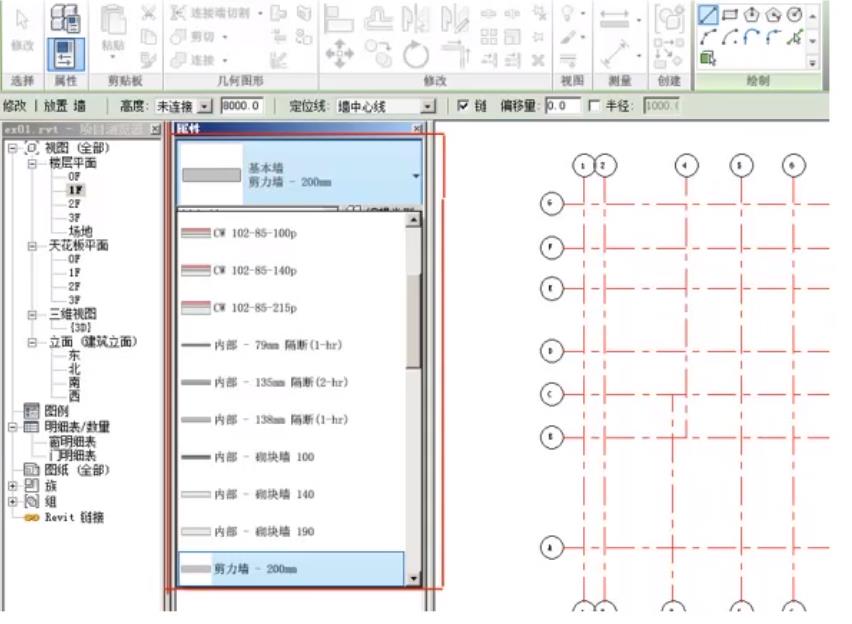The image size is (852, 624).
Task: Expand the 族 families tree node
Action: pos(13,484)
